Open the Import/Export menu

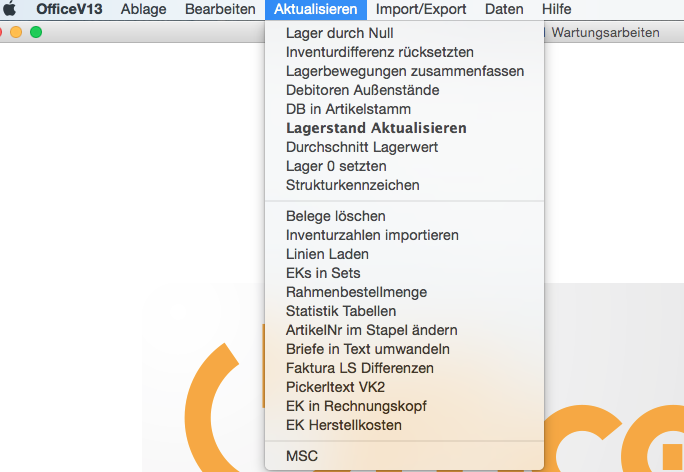coord(421,9)
